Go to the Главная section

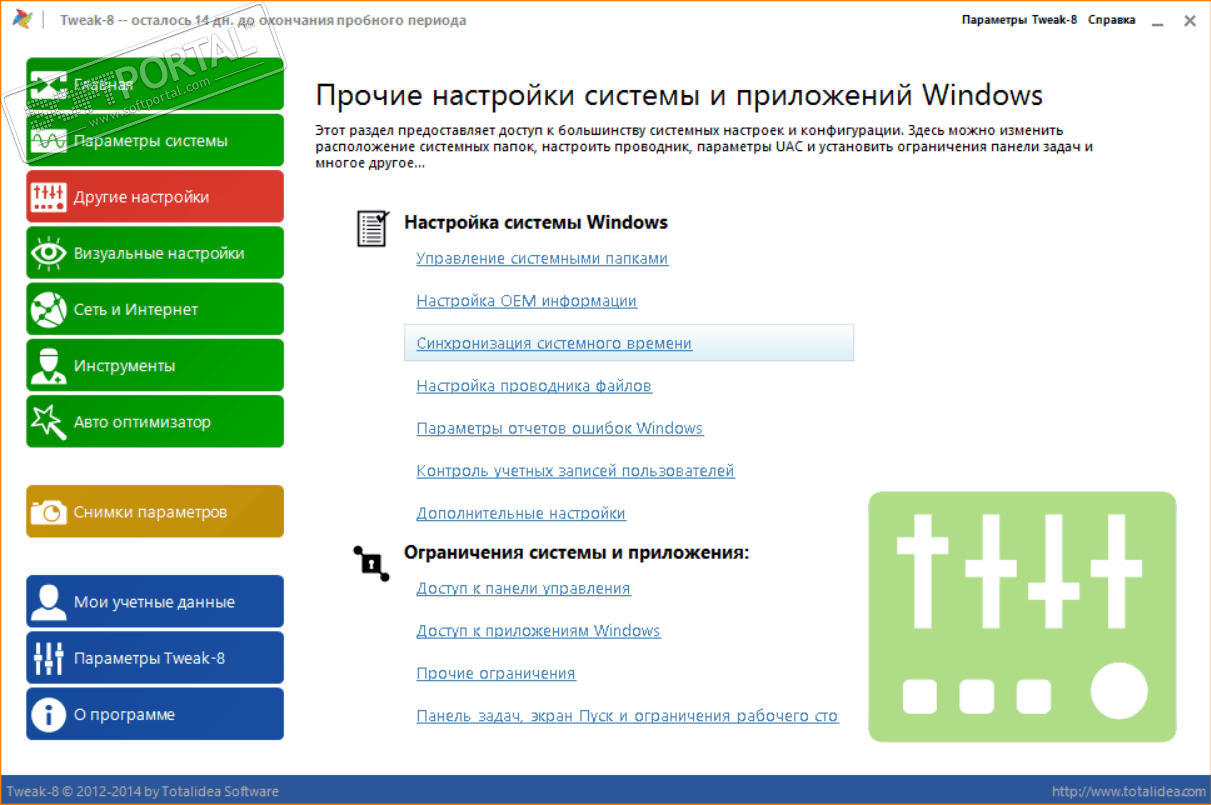(x=155, y=85)
